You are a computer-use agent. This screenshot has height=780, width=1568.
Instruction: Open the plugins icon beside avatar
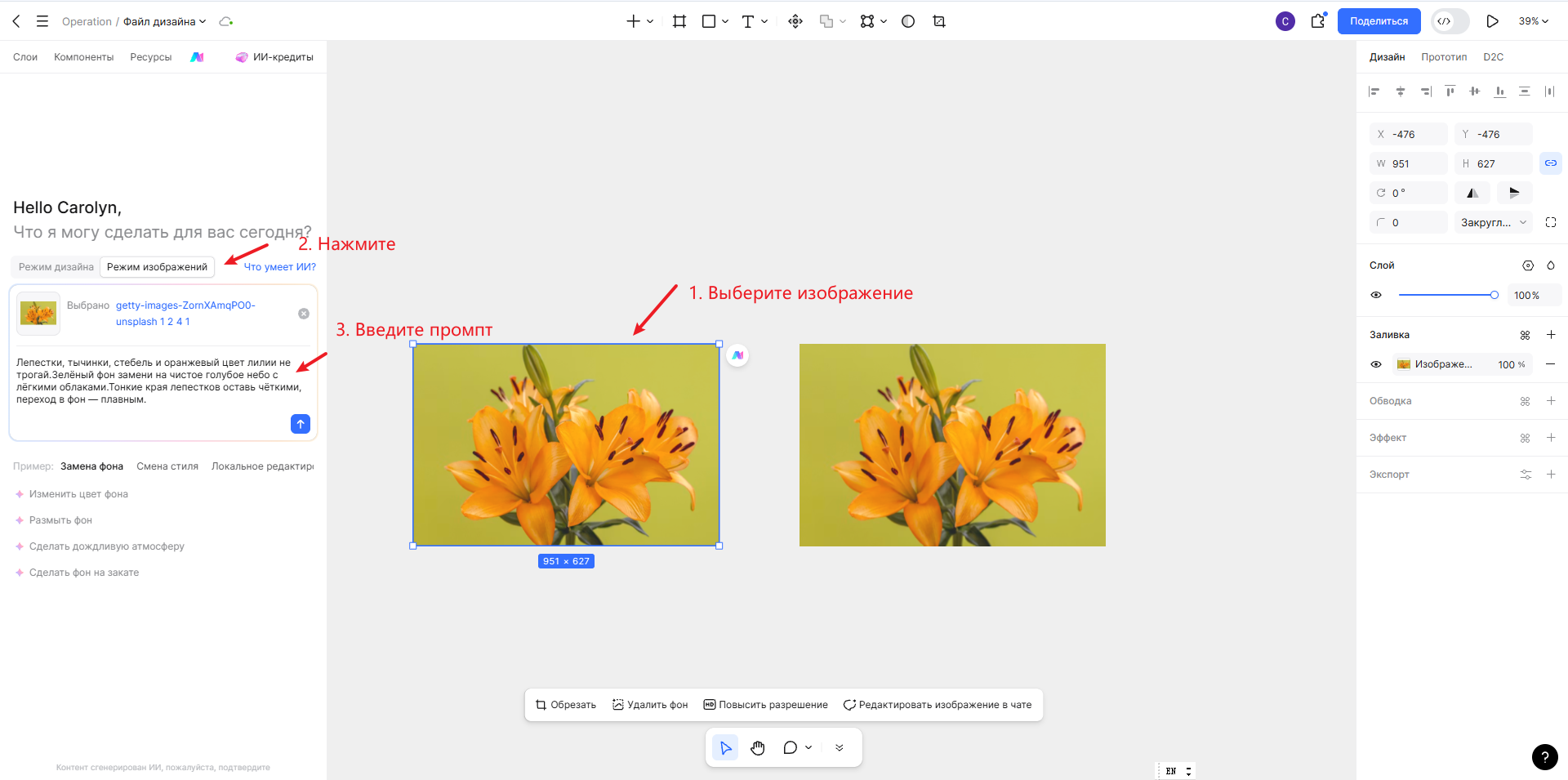pyautogui.click(x=1318, y=21)
